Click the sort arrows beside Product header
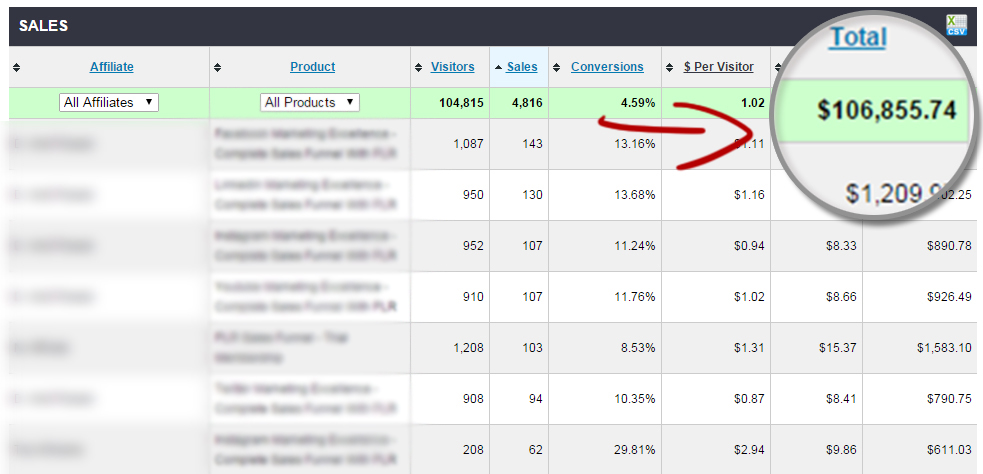 (x=217, y=68)
